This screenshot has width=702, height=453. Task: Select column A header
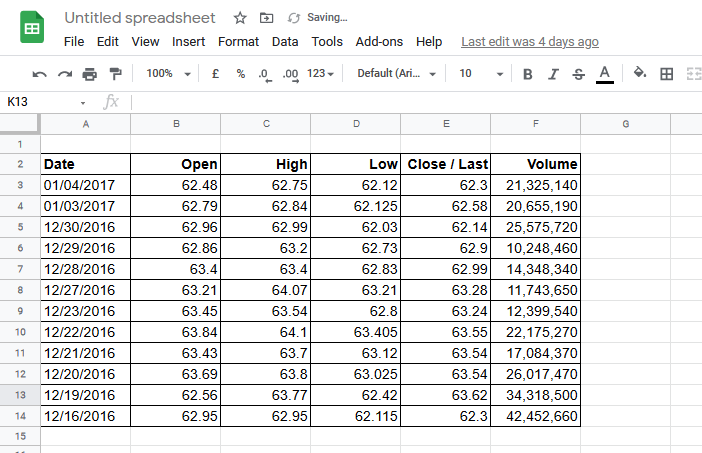(86, 124)
